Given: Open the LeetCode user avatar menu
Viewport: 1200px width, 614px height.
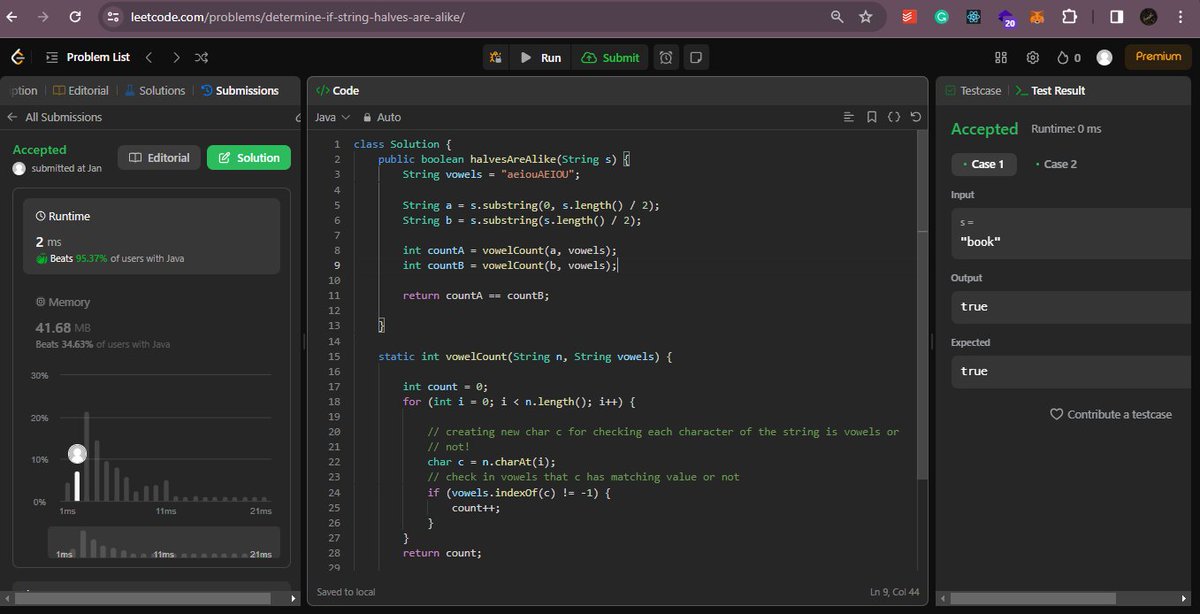Looking at the screenshot, I should 1104,57.
